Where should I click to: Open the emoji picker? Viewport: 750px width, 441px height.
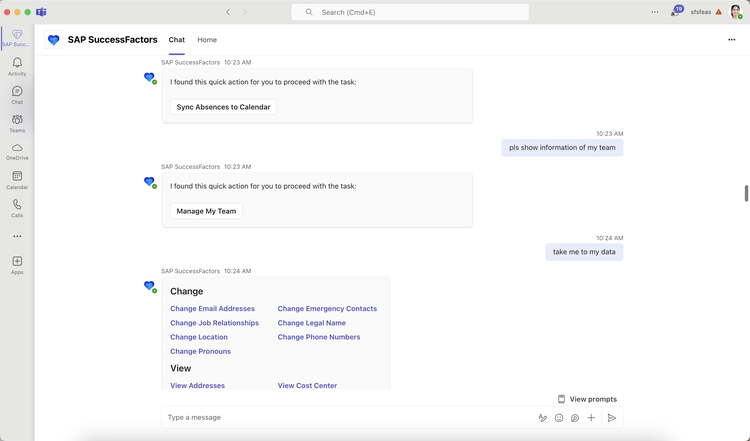click(559, 418)
